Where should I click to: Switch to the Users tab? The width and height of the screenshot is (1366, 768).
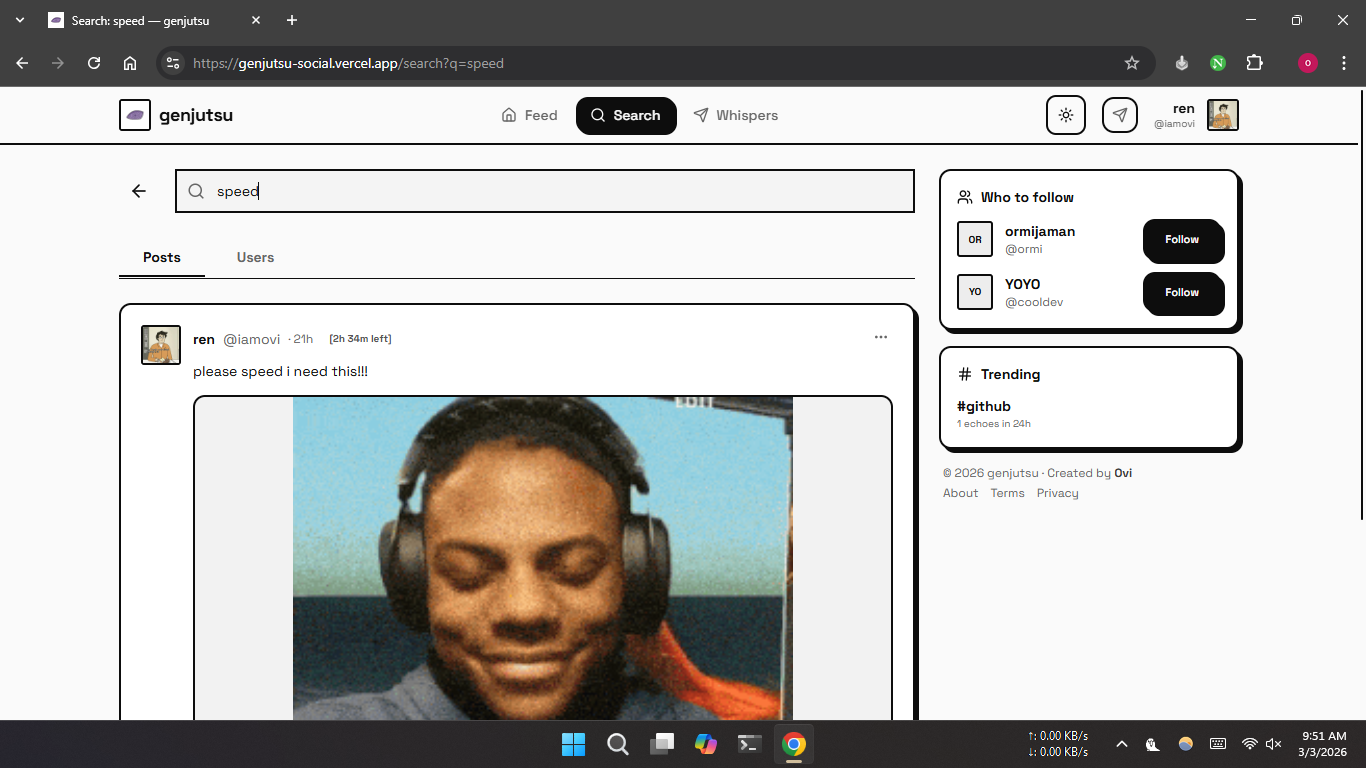(x=255, y=257)
